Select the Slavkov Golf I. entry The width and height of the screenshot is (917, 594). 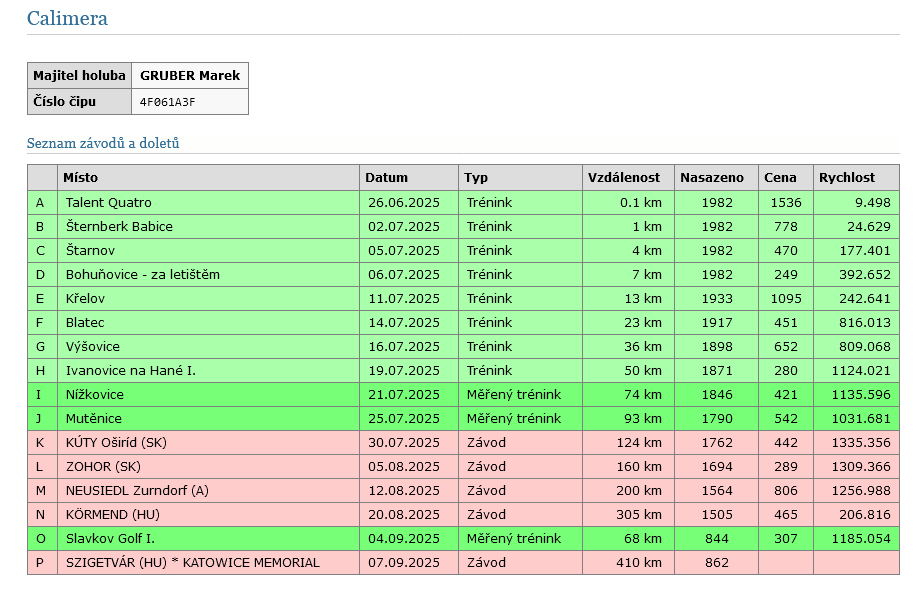(x=112, y=539)
